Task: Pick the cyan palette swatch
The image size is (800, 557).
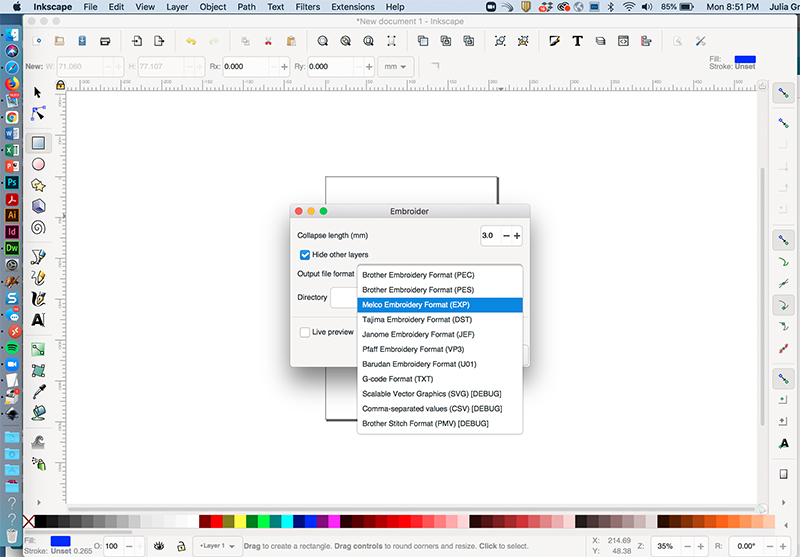Action: [287, 521]
